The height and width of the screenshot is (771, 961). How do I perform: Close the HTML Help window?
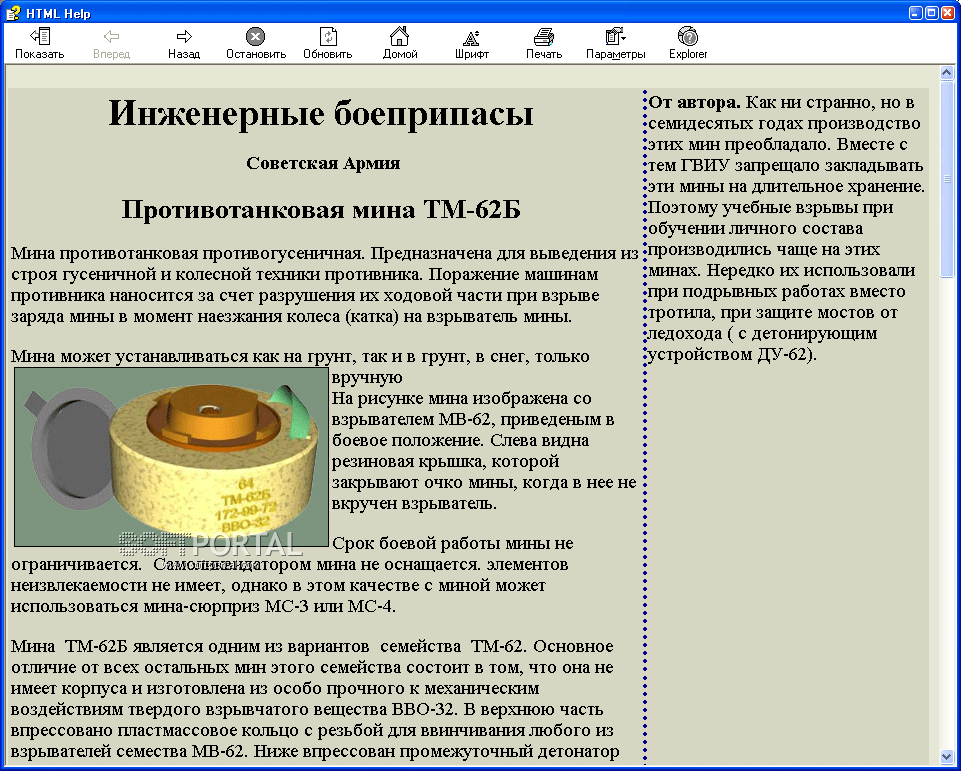pyautogui.click(x=948, y=13)
